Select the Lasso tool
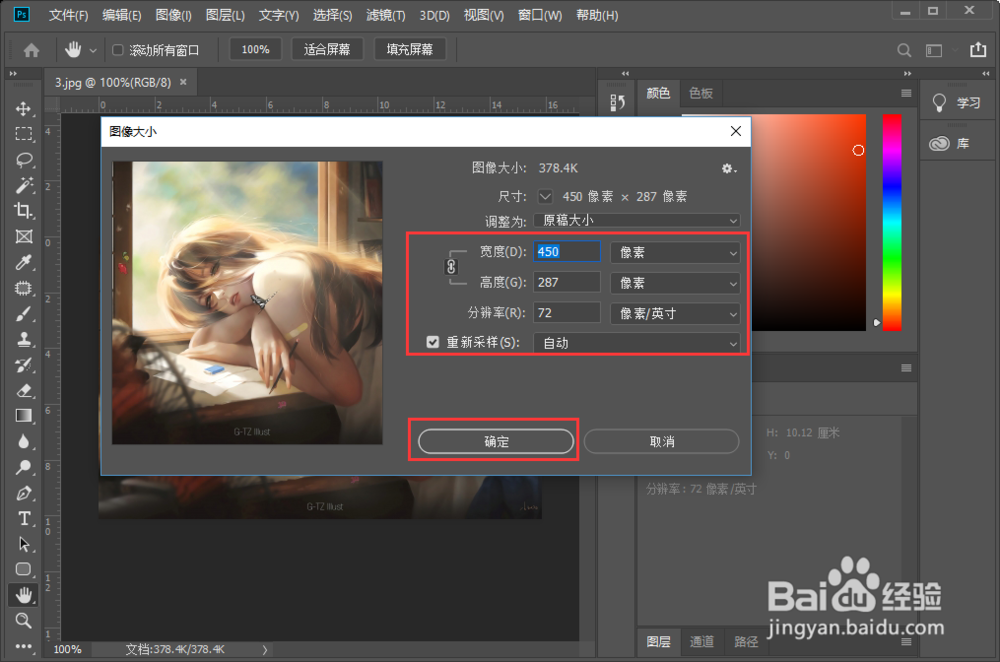 (x=24, y=159)
